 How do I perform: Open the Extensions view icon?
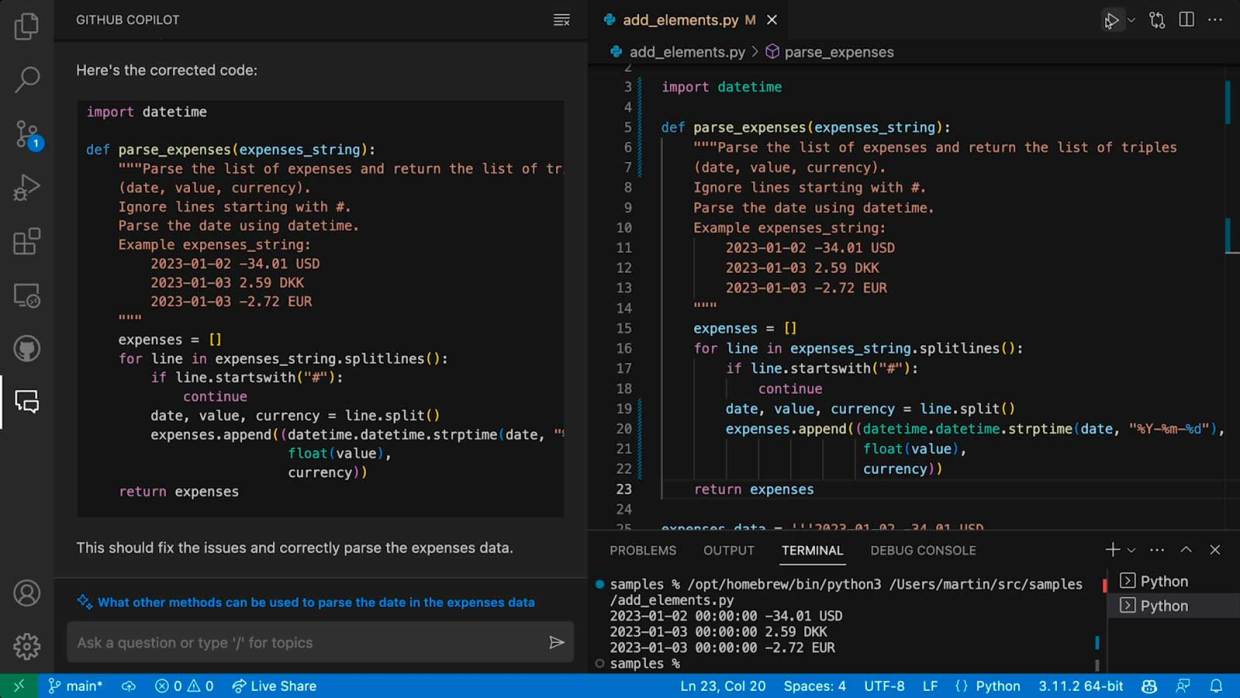27,241
